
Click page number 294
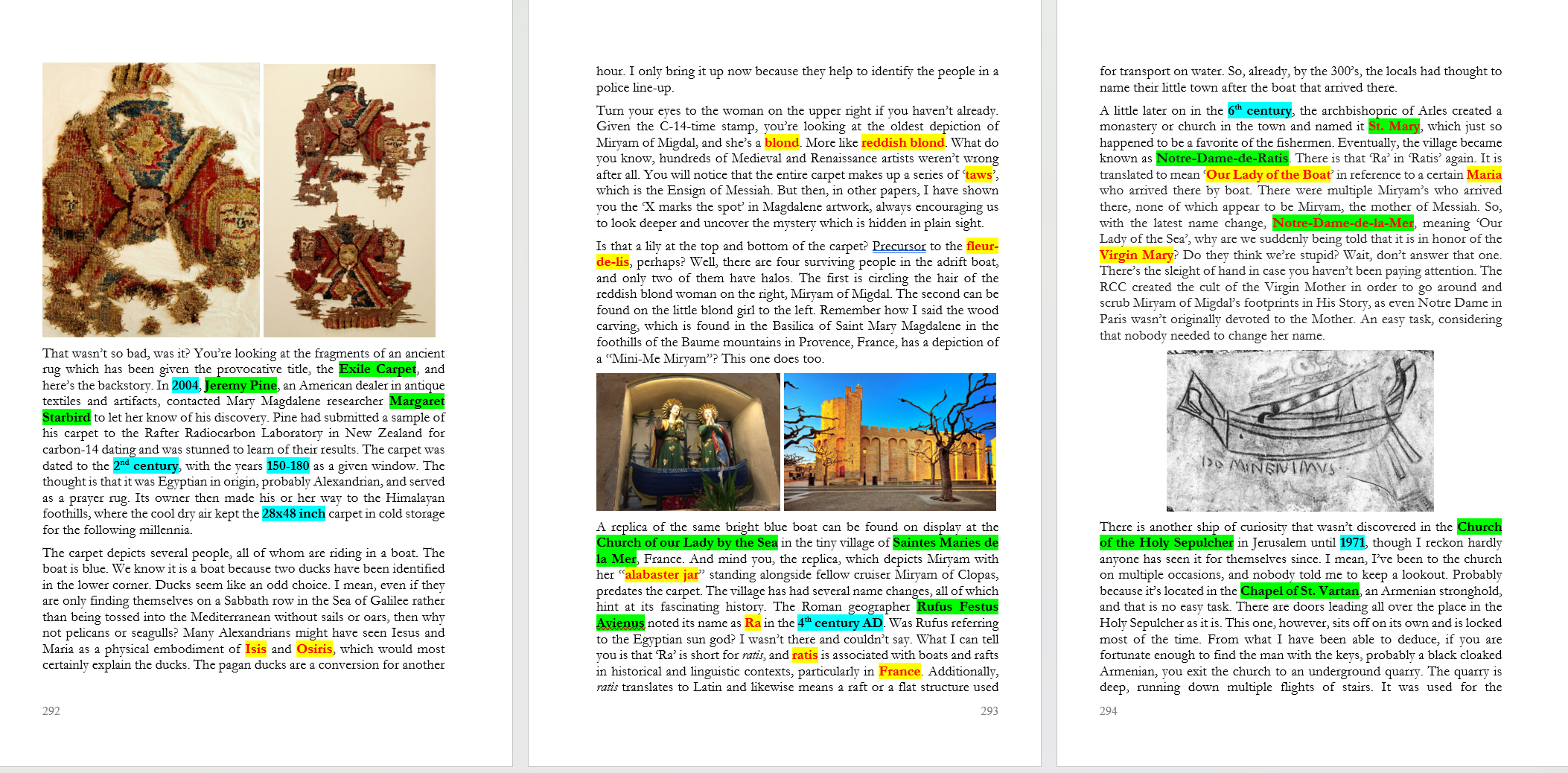pyautogui.click(x=1109, y=710)
